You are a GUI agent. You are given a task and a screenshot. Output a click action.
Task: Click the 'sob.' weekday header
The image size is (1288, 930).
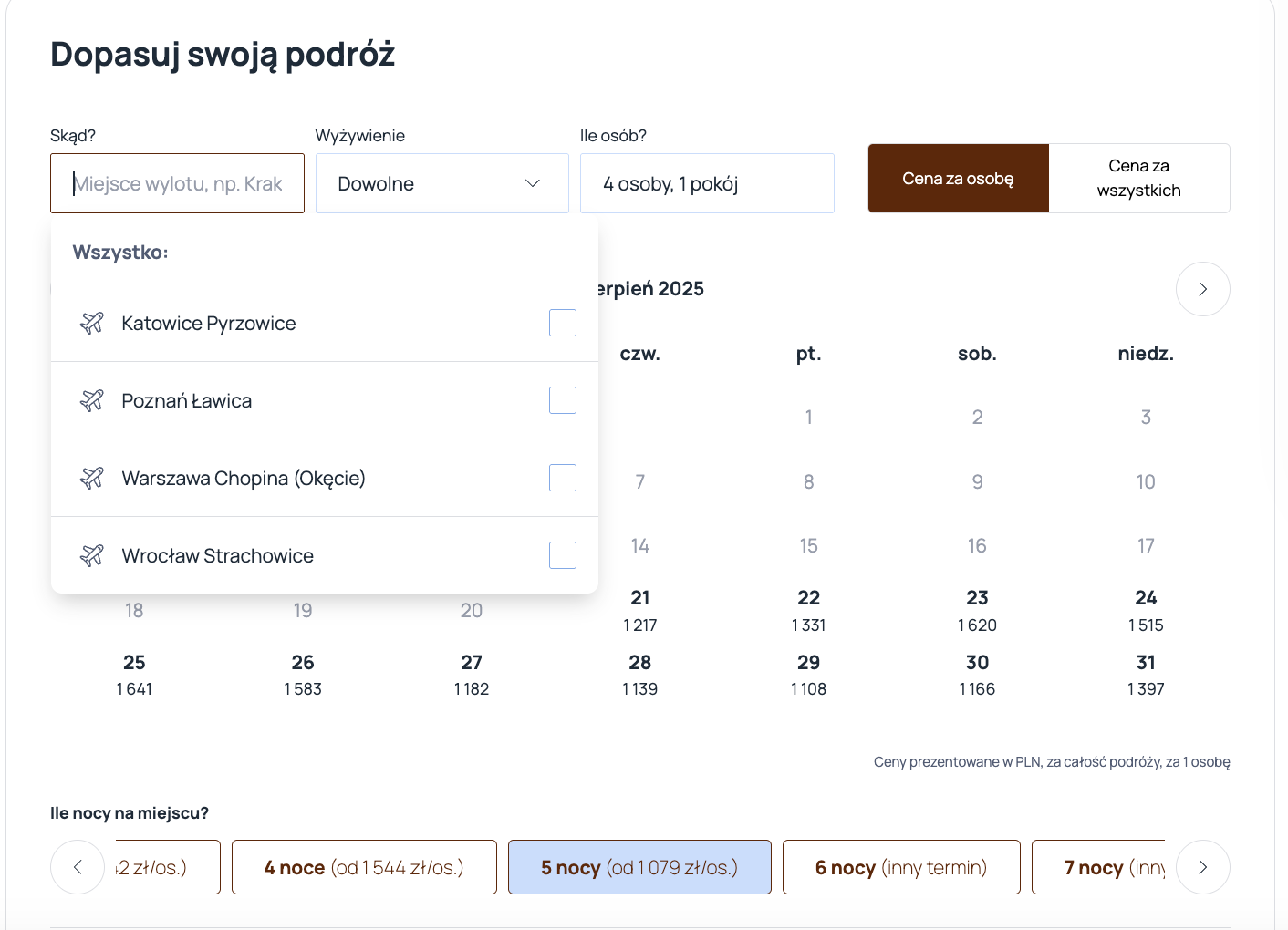(977, 354)
